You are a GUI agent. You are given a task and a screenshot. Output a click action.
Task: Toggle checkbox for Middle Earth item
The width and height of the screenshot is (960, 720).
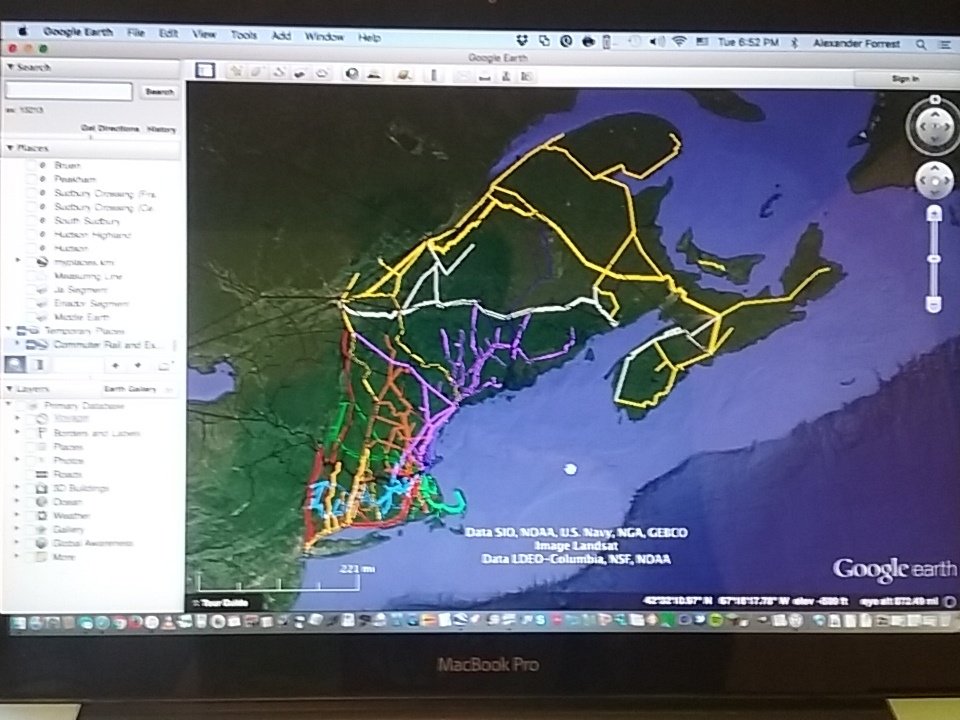point(31,317)
